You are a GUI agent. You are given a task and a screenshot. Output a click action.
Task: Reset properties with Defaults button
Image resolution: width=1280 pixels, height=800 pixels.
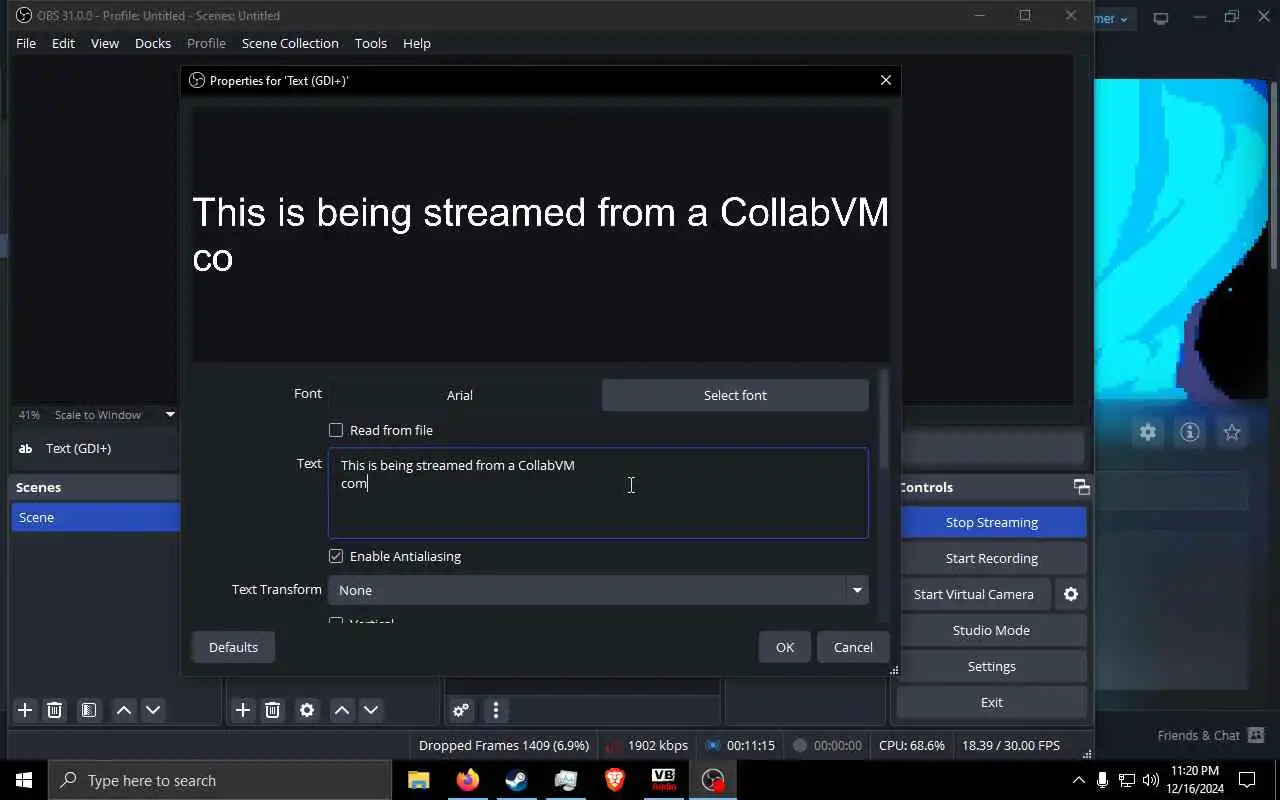233,647
